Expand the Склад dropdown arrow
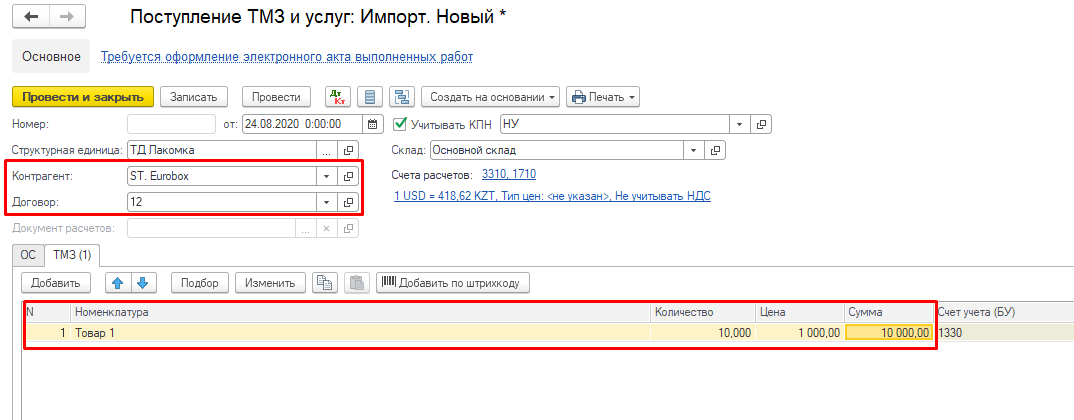Screen dimensions: 1074x420 694,150
